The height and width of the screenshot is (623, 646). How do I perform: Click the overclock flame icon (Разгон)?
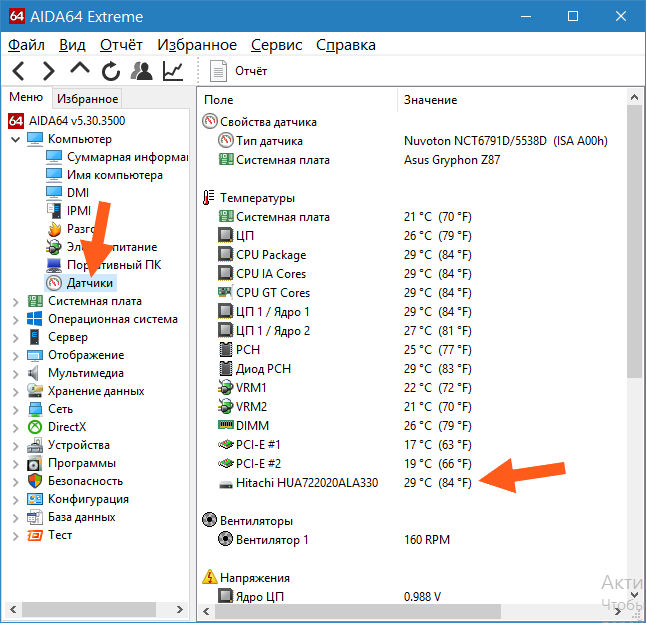click(x=54, y=229)
